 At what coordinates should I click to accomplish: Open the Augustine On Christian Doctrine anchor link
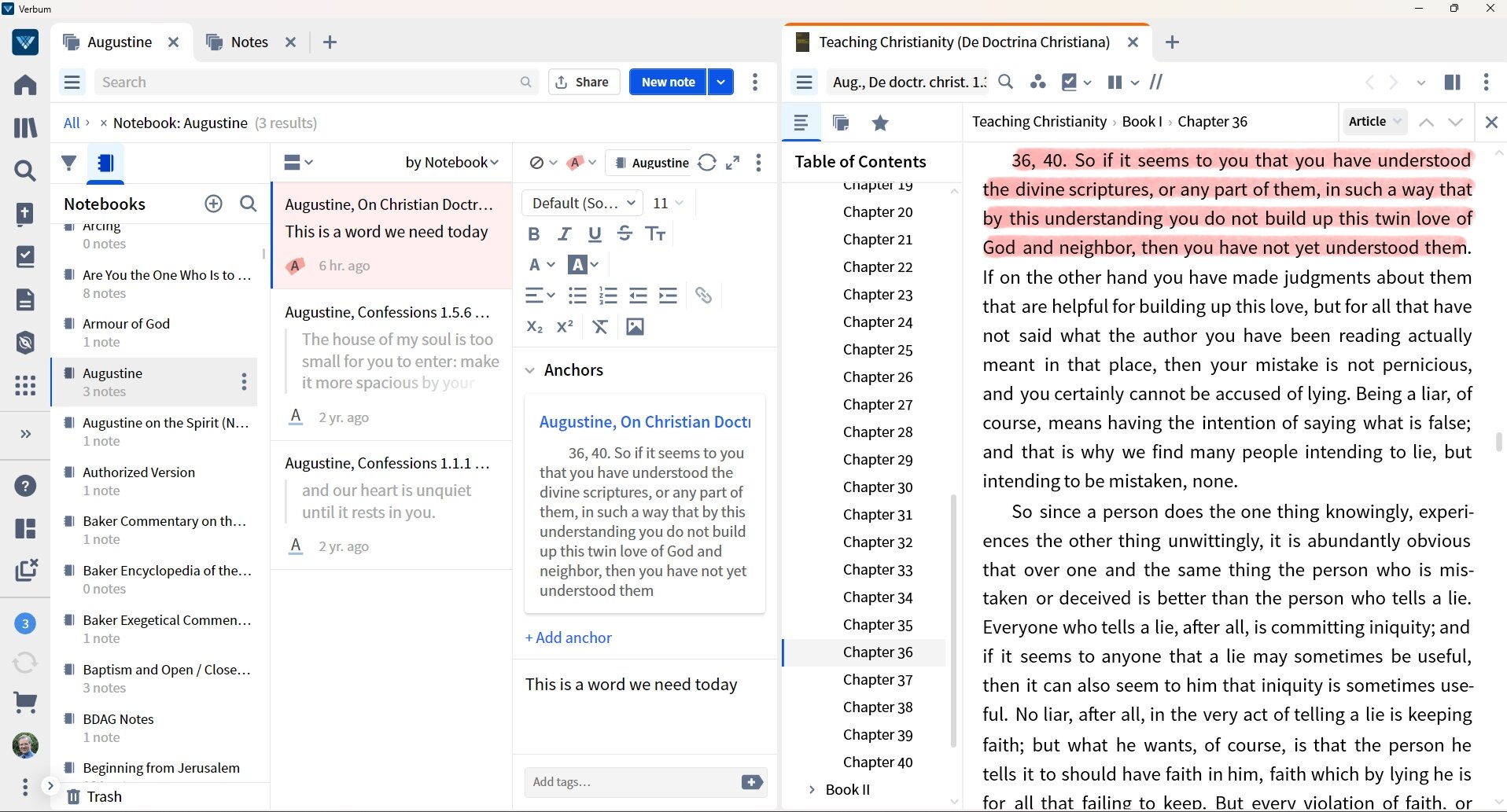point(645,422)
